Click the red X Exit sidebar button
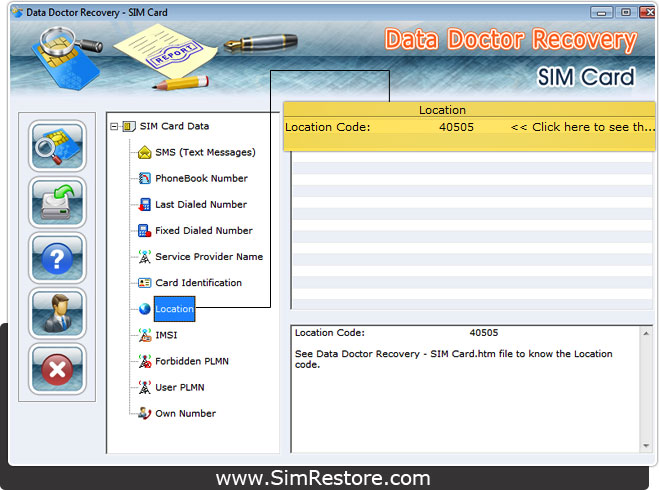The image size is (659, 490). click(57, 369)
